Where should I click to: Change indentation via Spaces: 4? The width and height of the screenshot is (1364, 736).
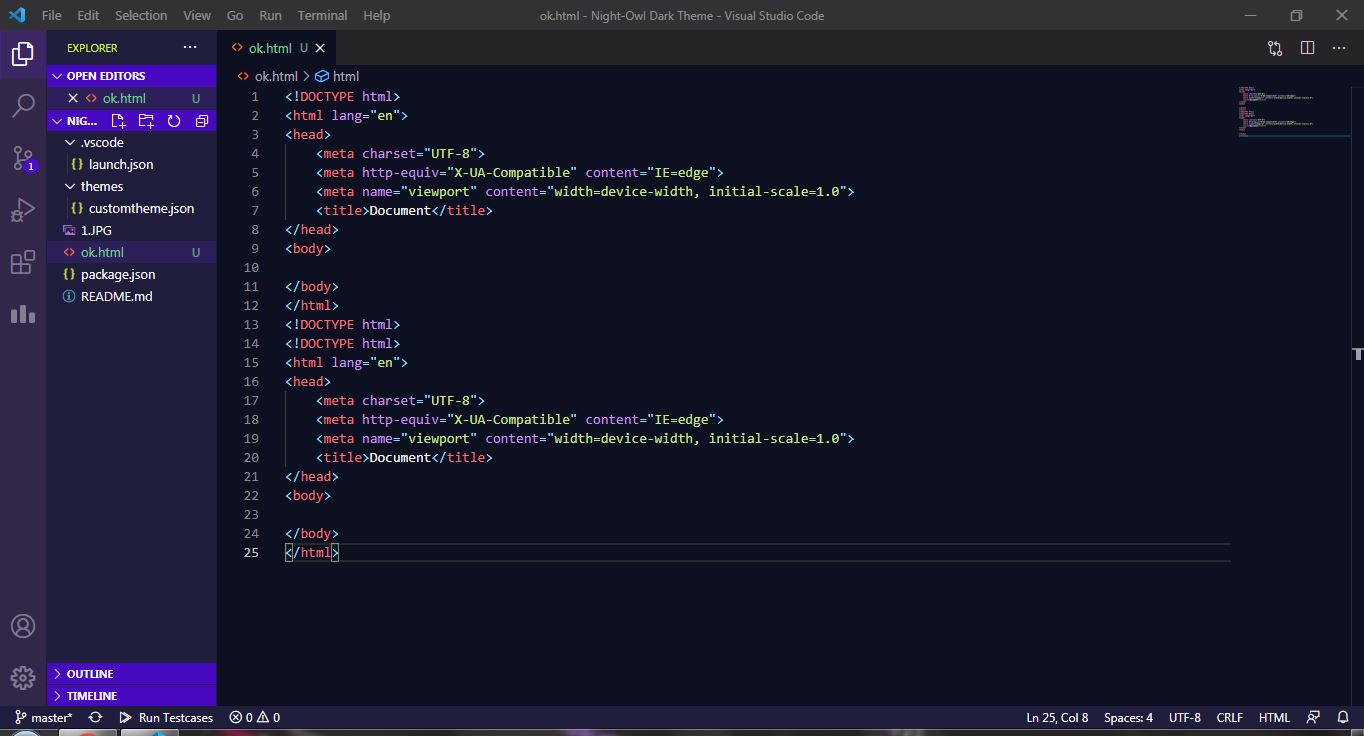[x=1128, y=717]
